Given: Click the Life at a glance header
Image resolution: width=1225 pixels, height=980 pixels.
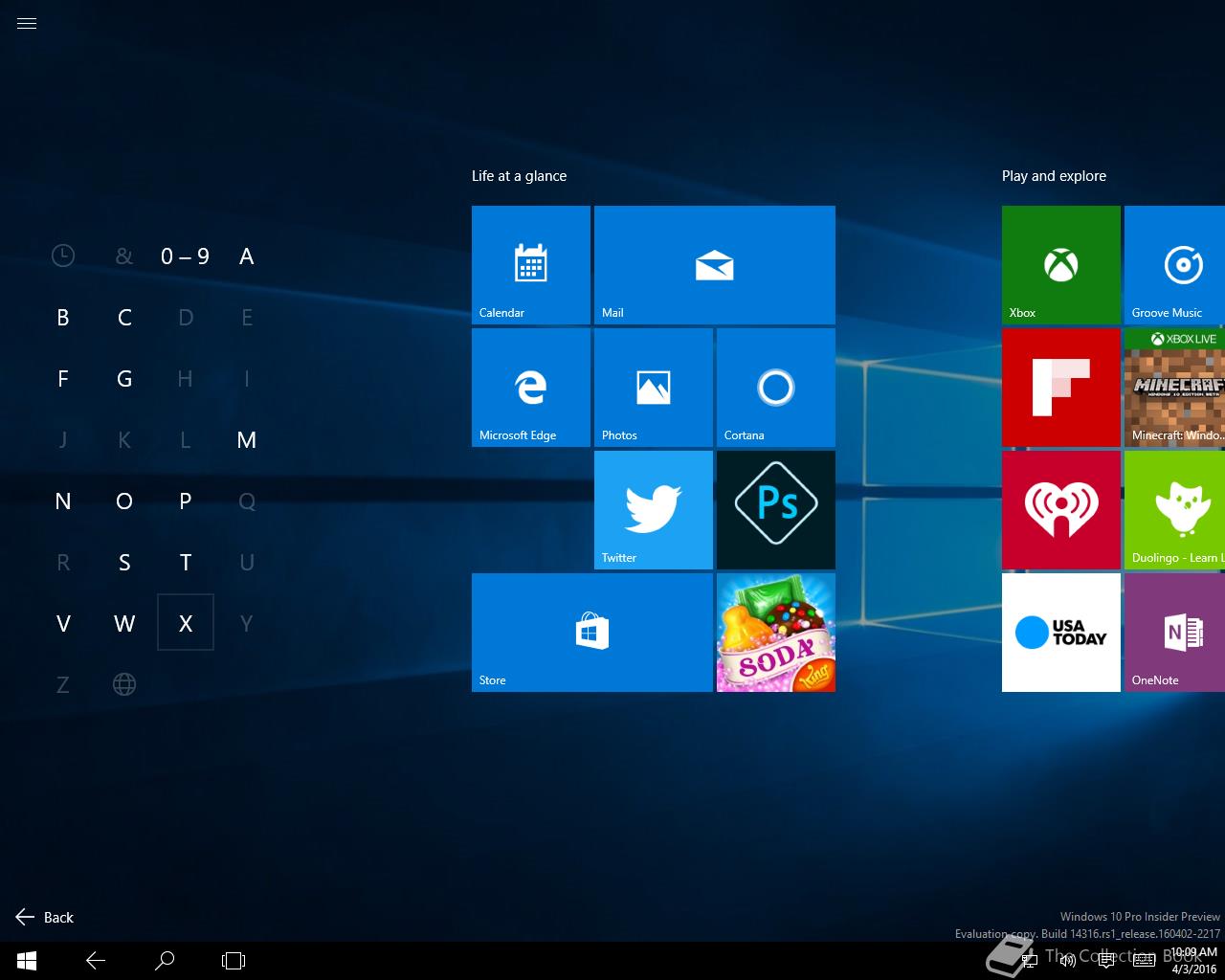Looking at the screenshot, I should (x=519, y=176).
